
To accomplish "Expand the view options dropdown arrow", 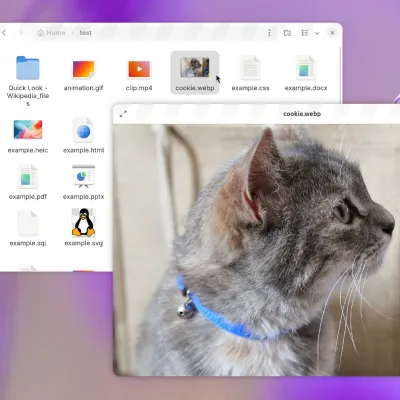I will tap(317, 33).
